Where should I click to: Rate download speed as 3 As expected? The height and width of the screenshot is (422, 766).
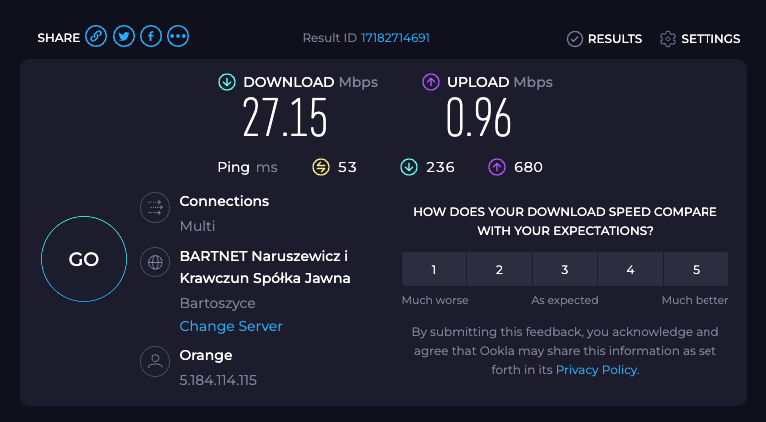[565, 269]
